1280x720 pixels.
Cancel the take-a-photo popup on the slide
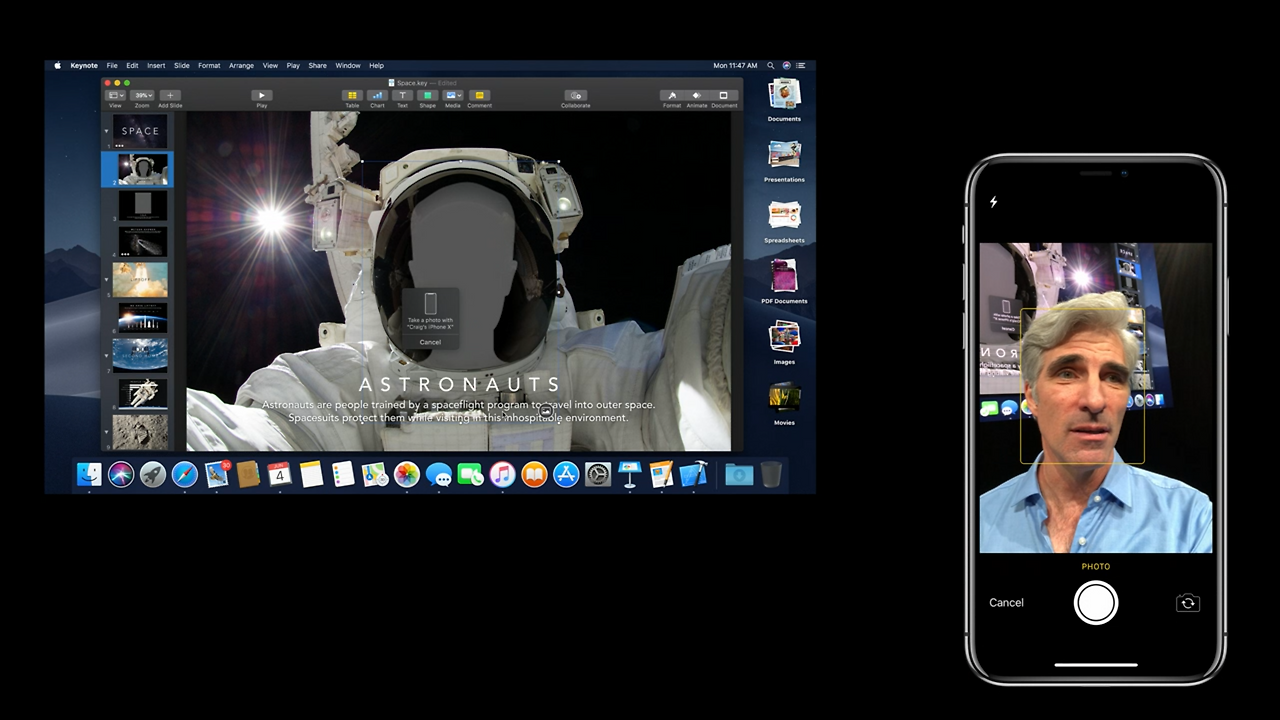430,342
